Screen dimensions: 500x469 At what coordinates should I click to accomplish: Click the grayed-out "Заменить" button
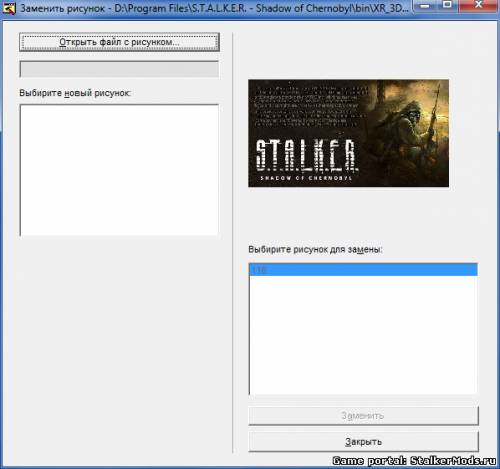(x=363, y=416)
